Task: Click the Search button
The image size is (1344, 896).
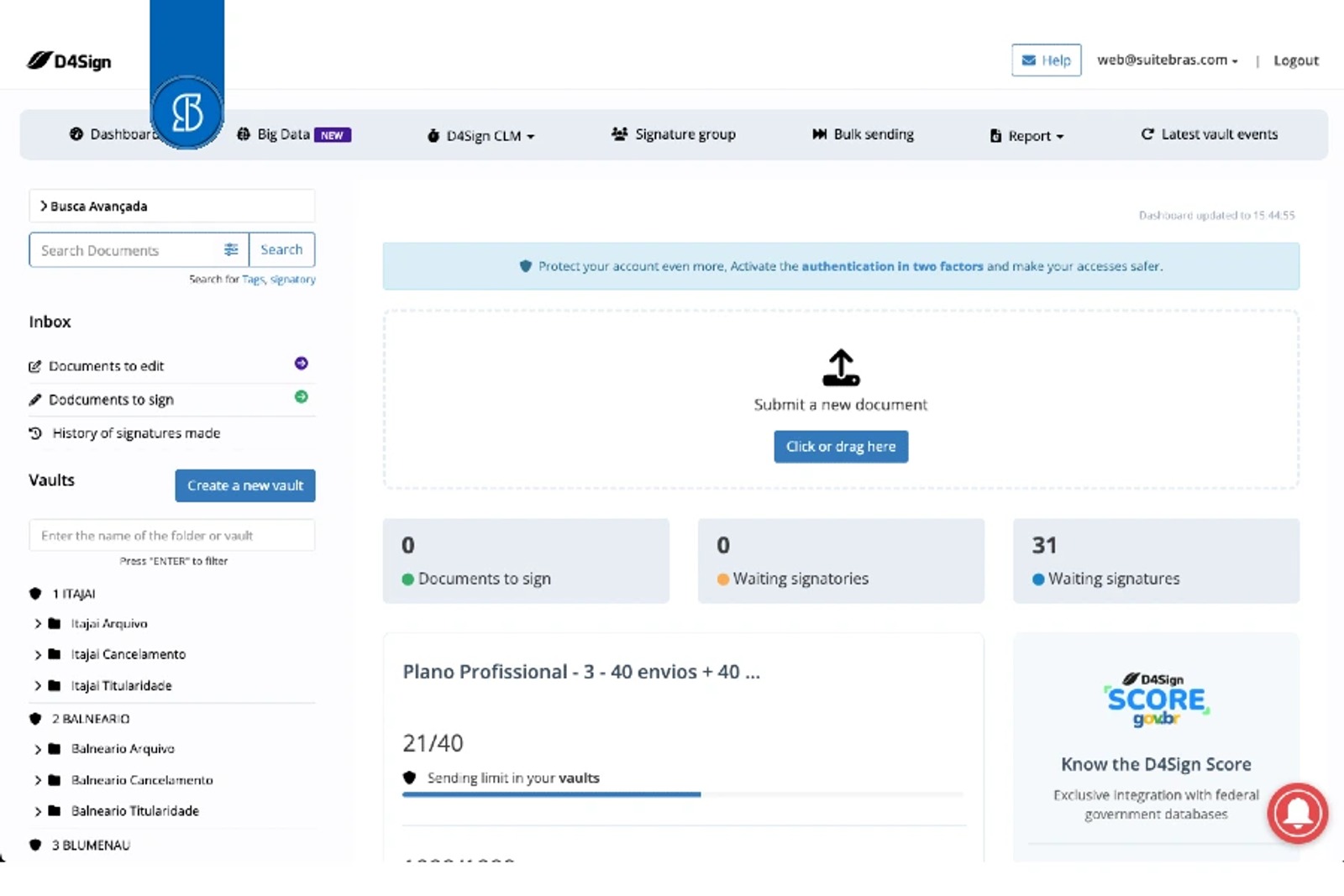Action: [x=281, y=249]
